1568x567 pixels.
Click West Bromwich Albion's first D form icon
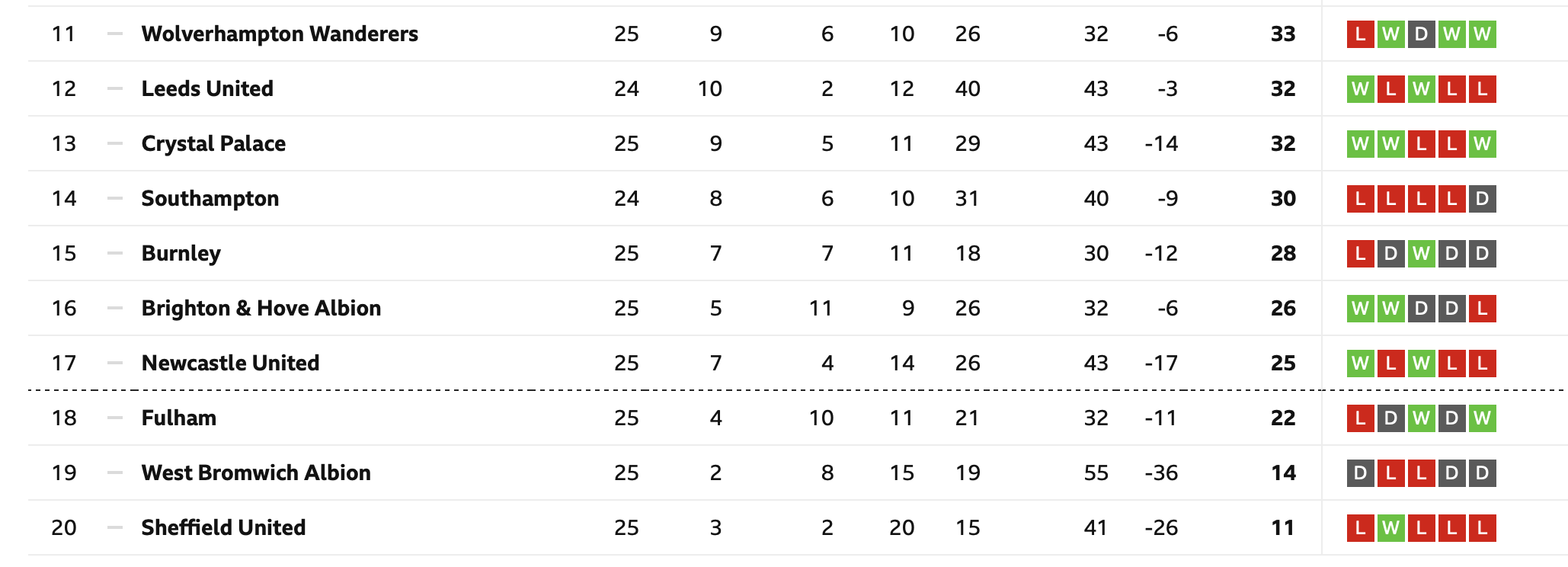1361,472
